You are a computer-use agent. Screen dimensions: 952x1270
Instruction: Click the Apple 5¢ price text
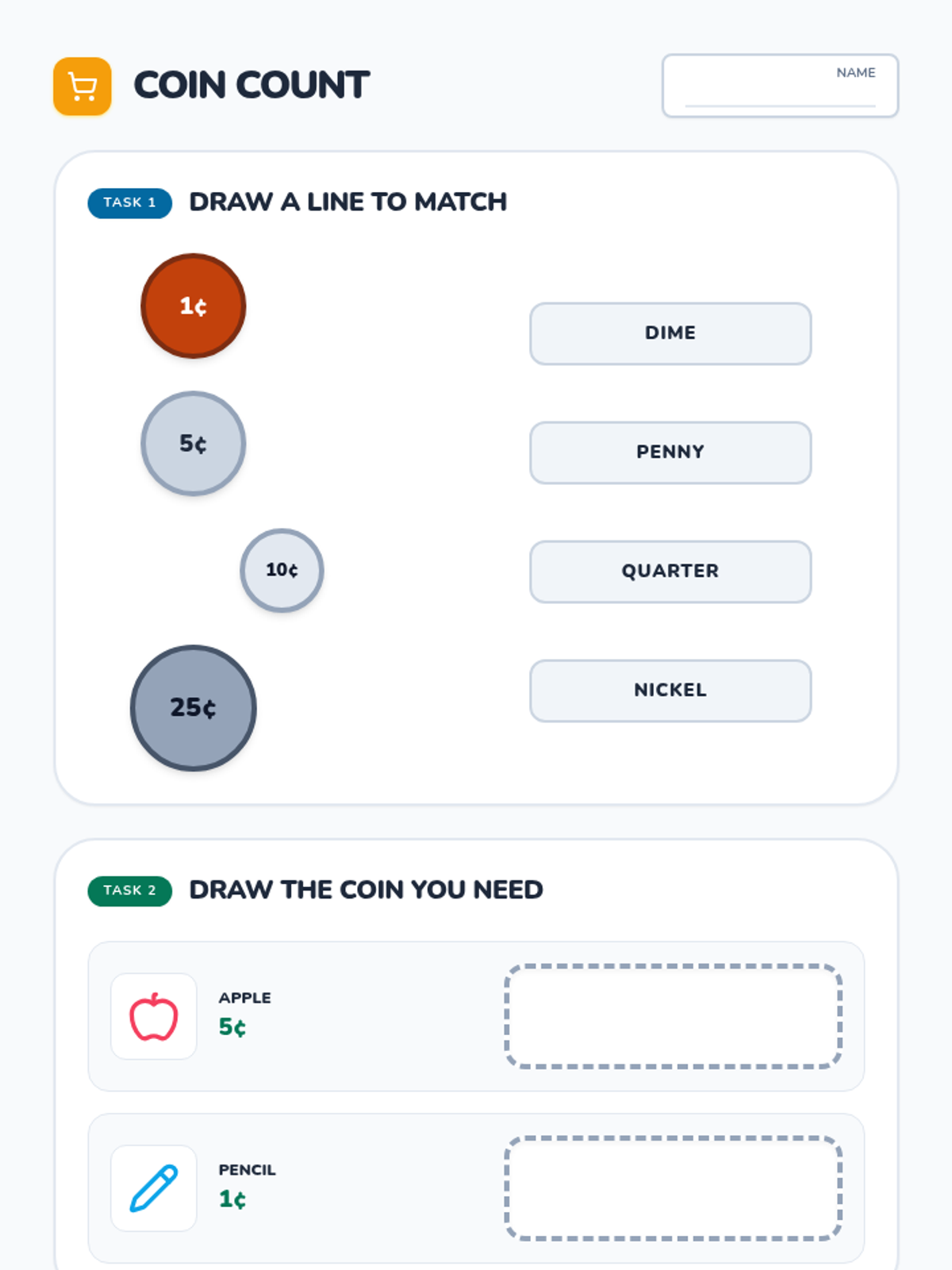click(232, 1027)
